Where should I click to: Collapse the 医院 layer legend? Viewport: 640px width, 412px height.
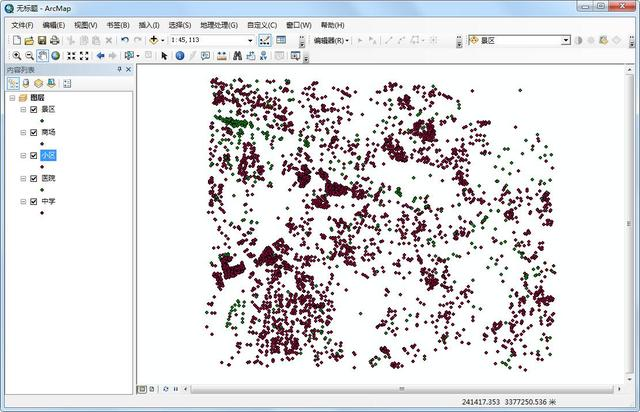pyautogui.click(x=23, y=178)
